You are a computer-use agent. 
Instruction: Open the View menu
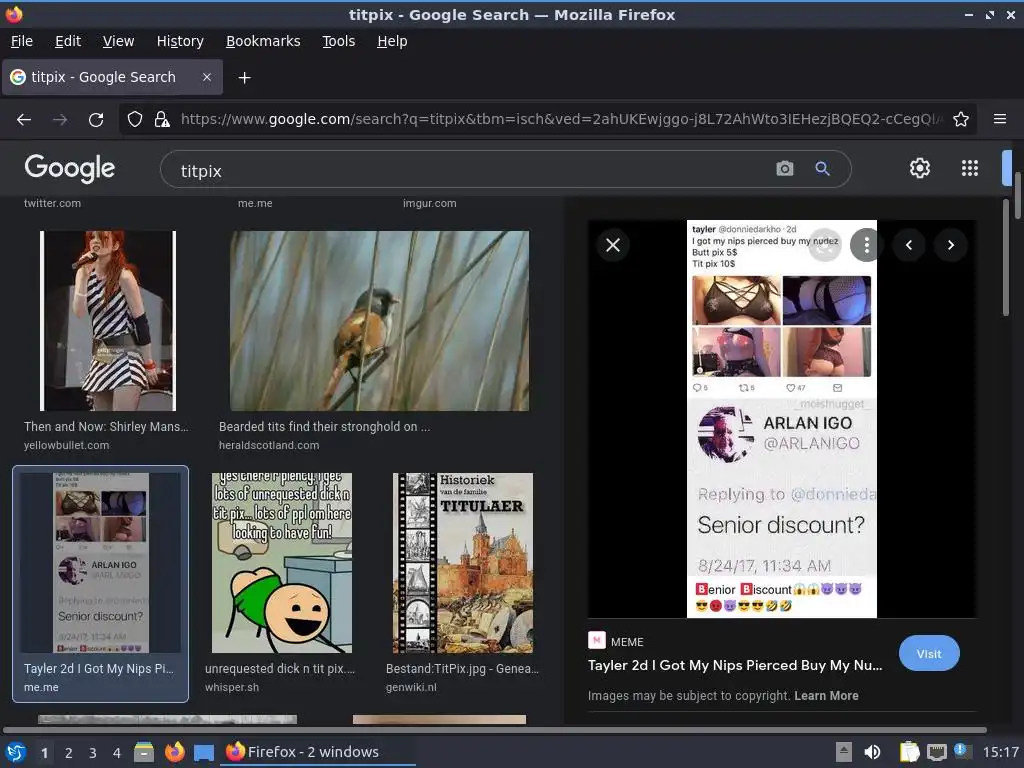[118, 41]
